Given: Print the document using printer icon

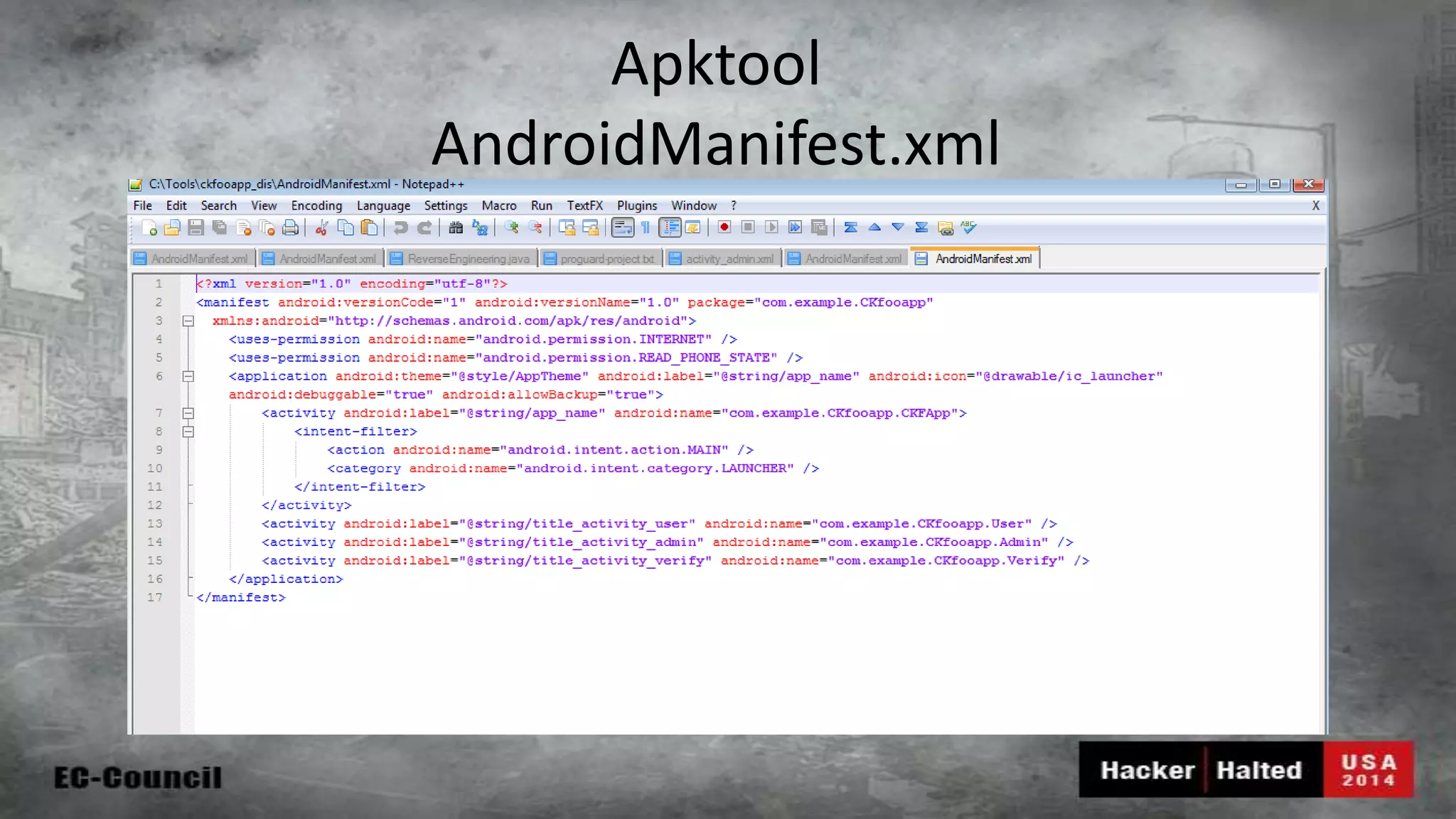Looking at the screenshot, I should coord(290,227).
